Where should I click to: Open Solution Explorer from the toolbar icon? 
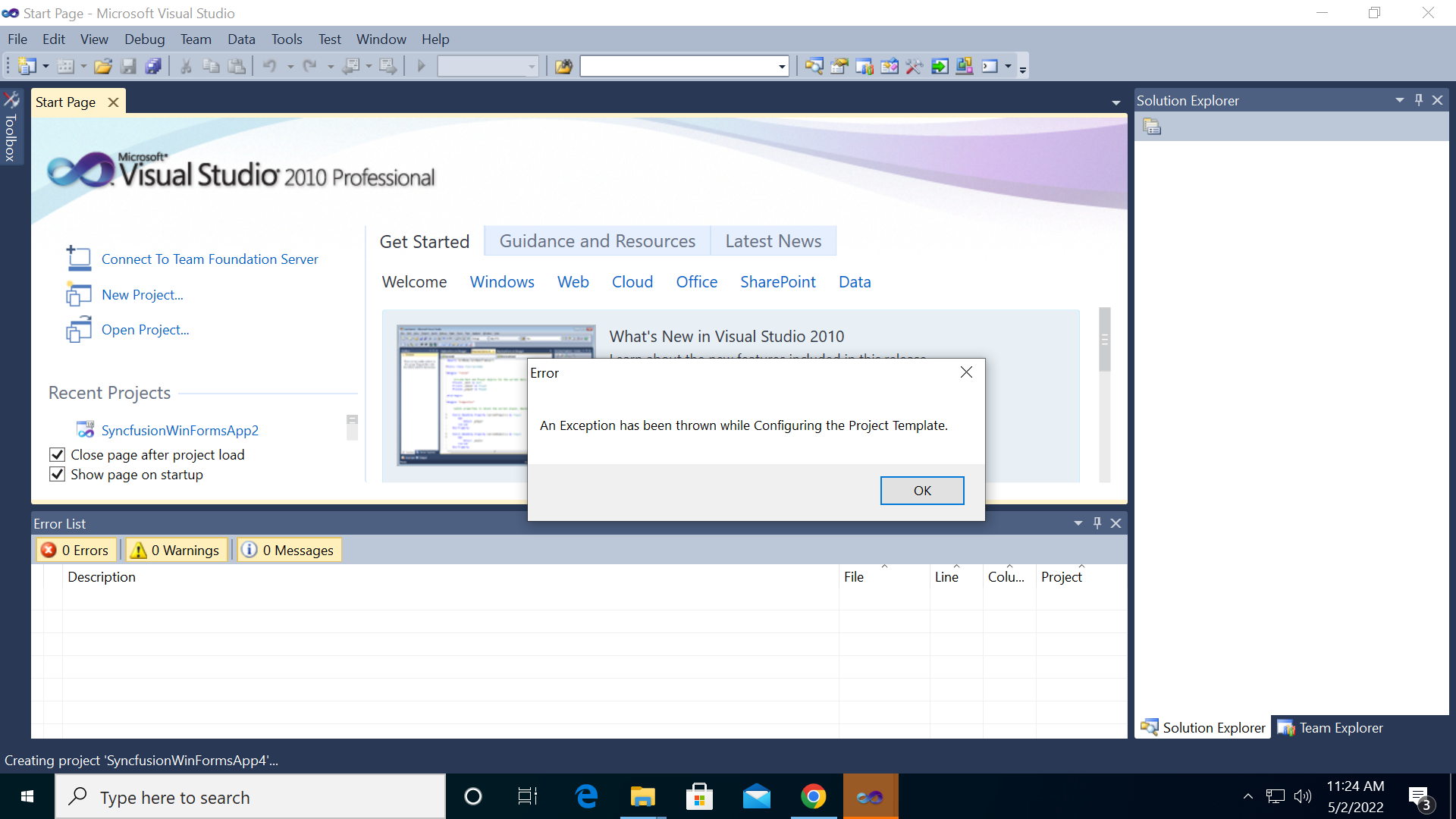coord(814,67)
